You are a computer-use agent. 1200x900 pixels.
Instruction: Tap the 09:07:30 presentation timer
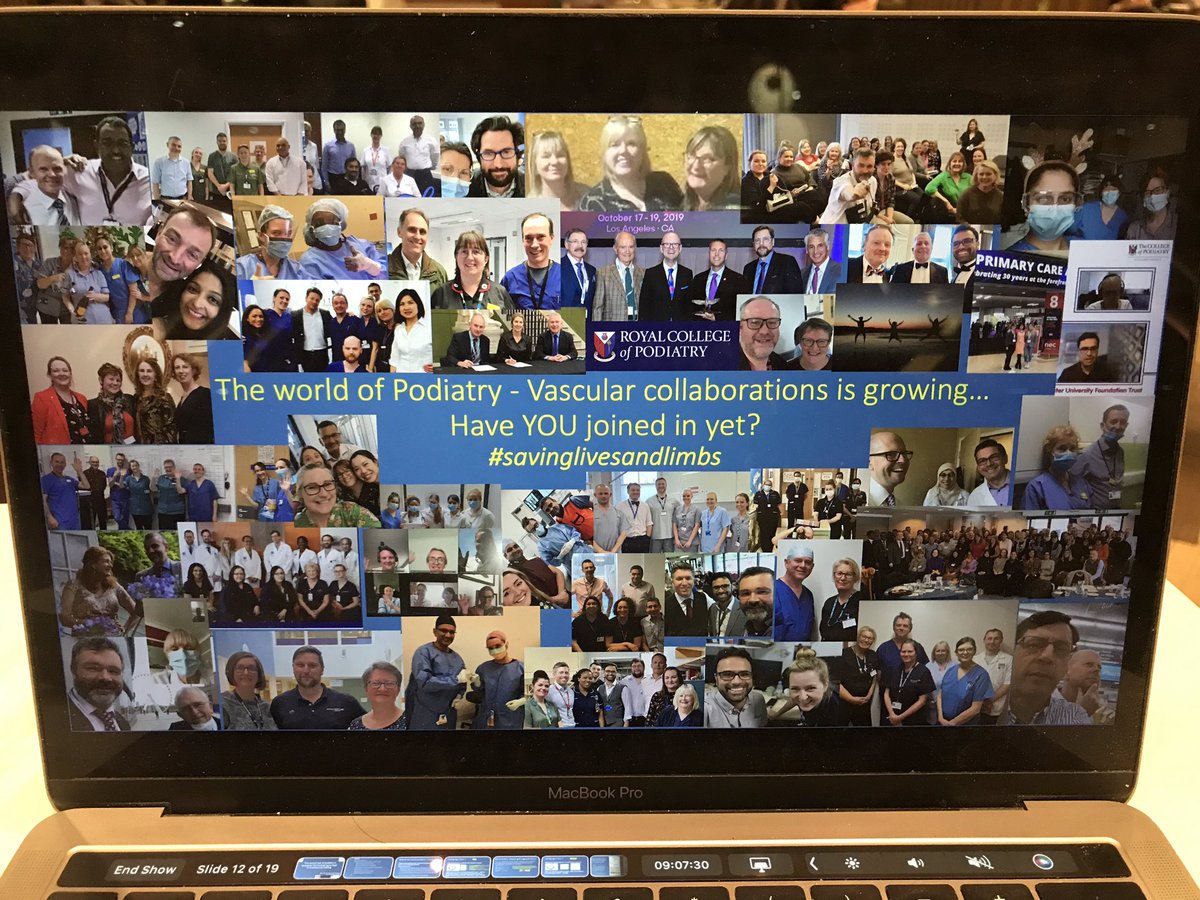point(681,865)
